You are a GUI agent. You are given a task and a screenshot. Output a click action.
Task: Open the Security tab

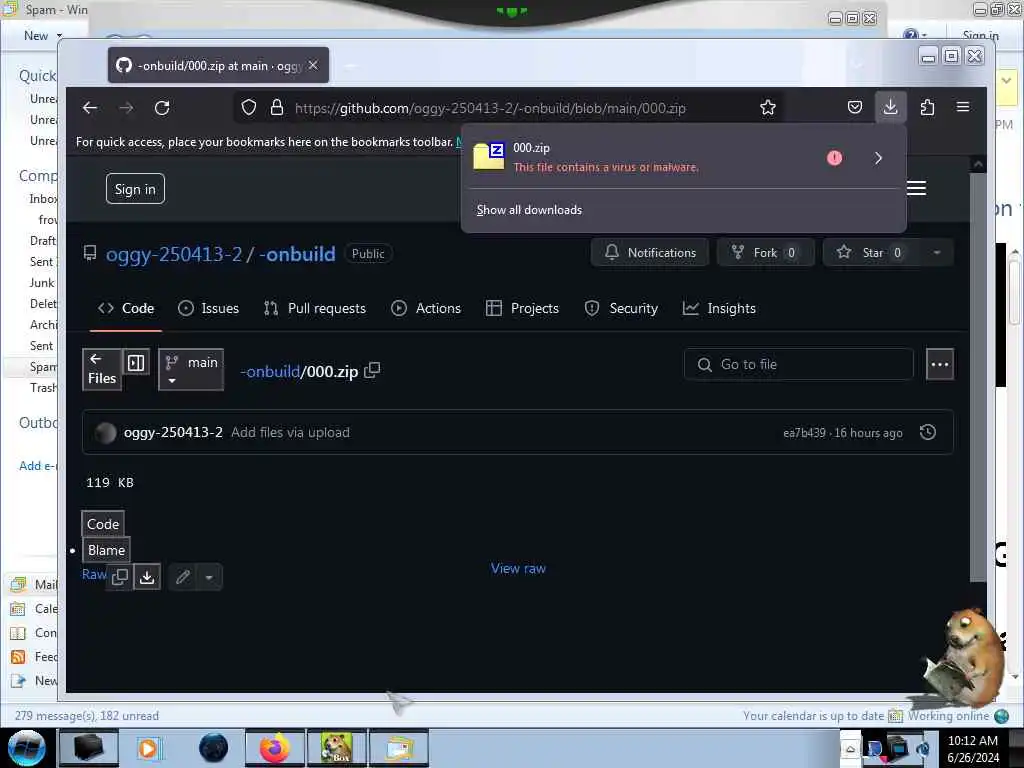point(621,308)
